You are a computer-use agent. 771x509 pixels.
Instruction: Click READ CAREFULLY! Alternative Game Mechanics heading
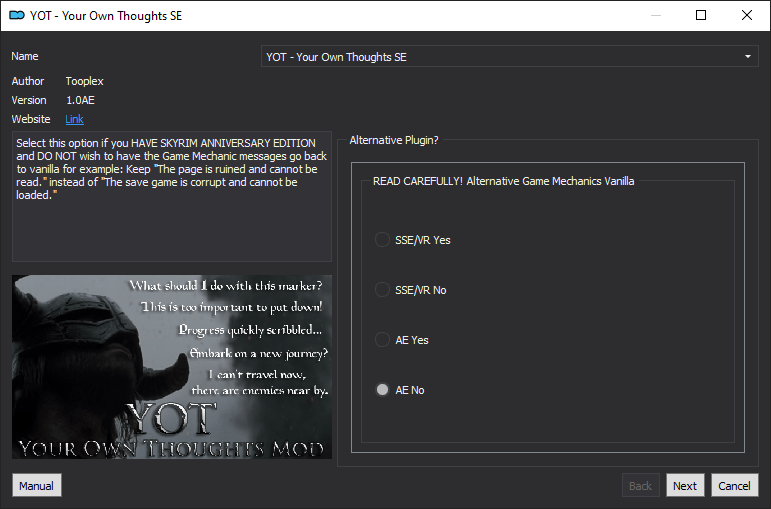click(504, 181)
